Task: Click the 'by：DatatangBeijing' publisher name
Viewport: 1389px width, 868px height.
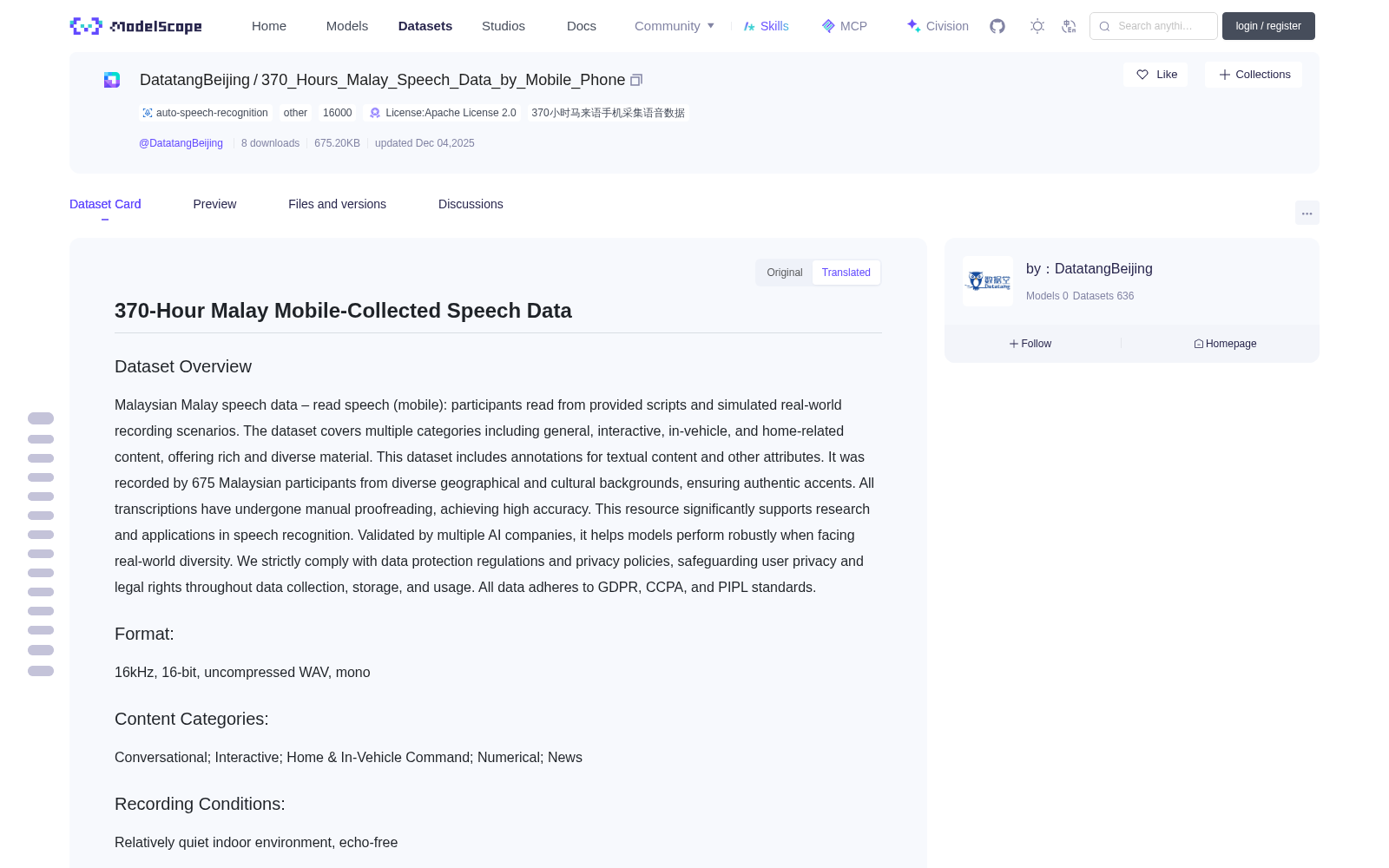Action: click(1089, 269)
